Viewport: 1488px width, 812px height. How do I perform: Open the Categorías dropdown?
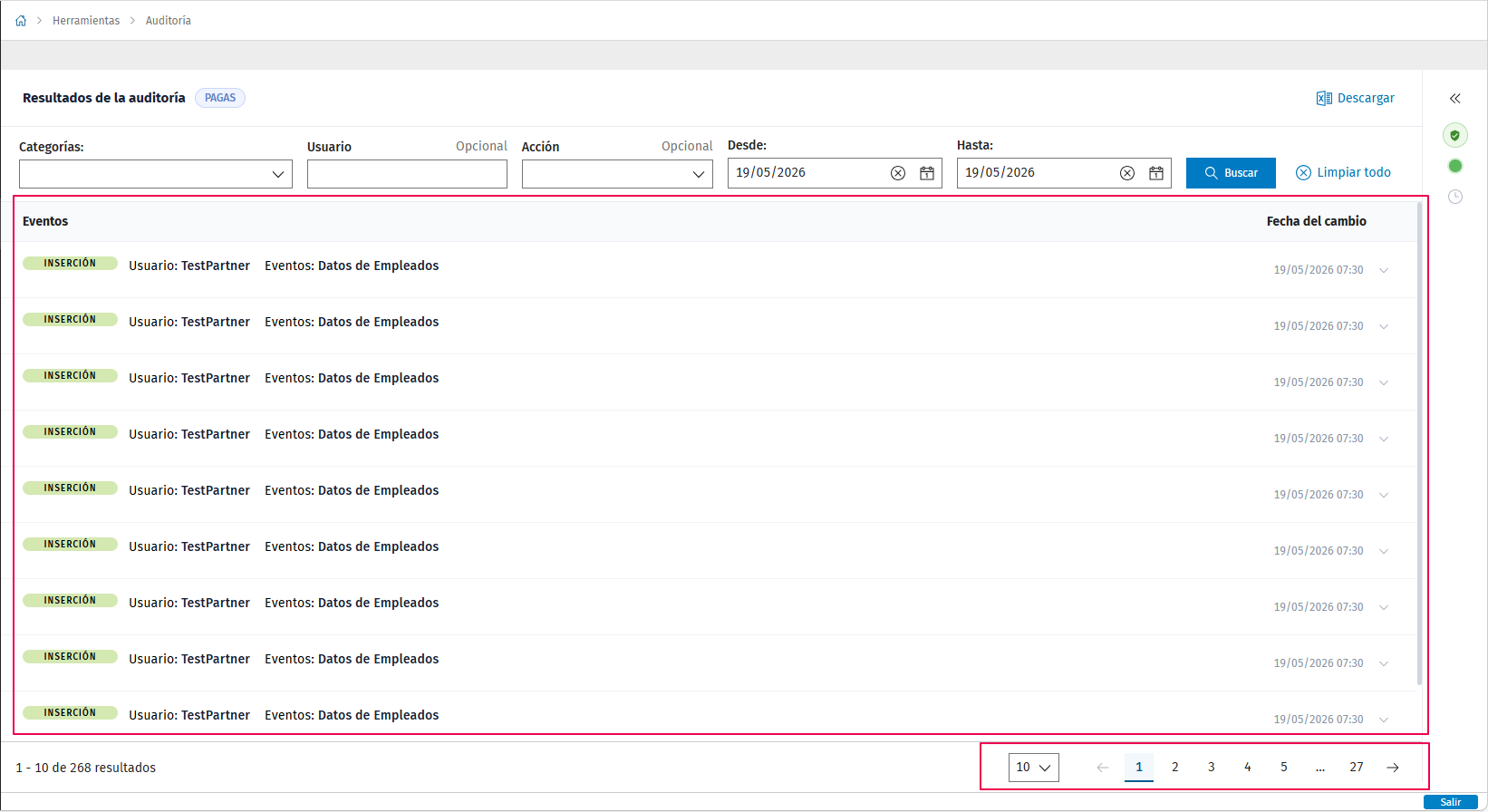156,174
